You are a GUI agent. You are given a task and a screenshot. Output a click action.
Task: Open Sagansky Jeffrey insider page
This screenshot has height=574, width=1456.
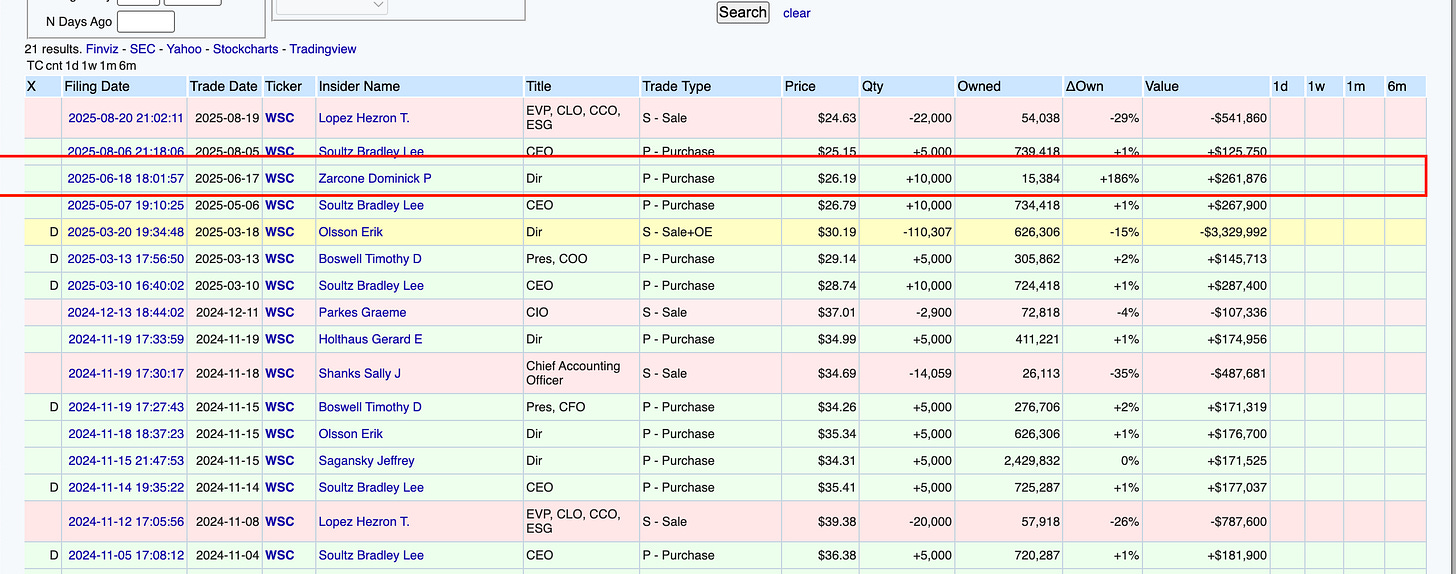coord(367,461)
